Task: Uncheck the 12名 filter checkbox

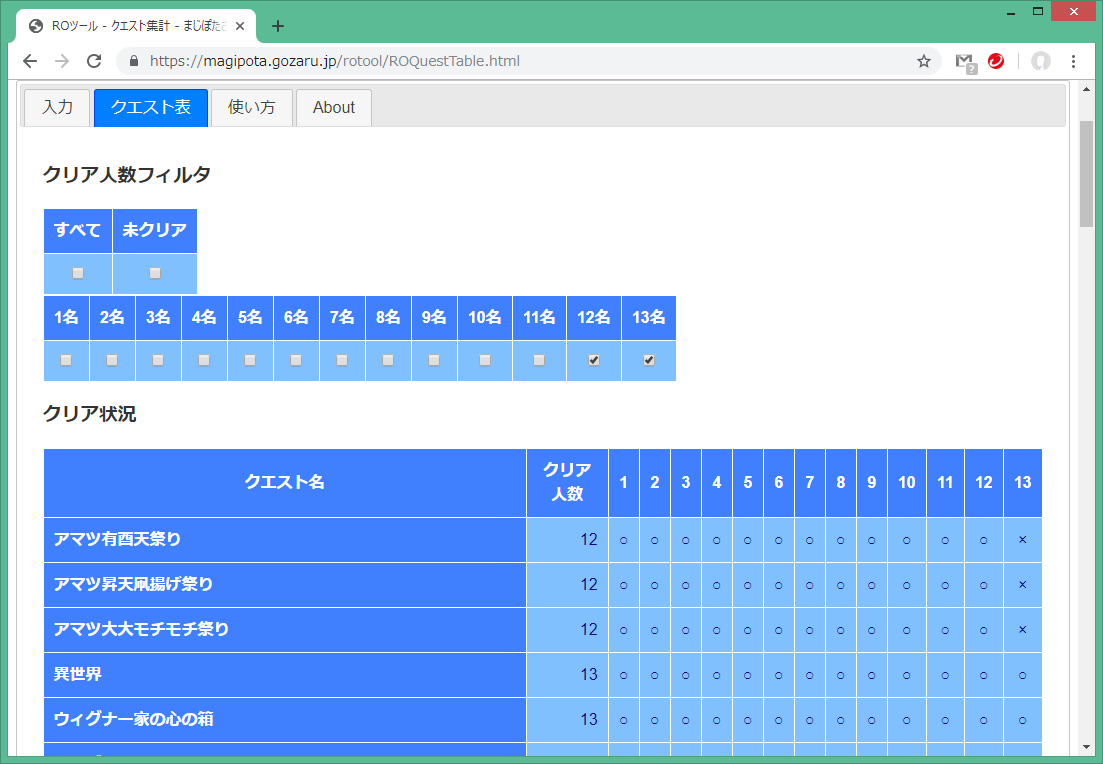Action: point(594,360)
